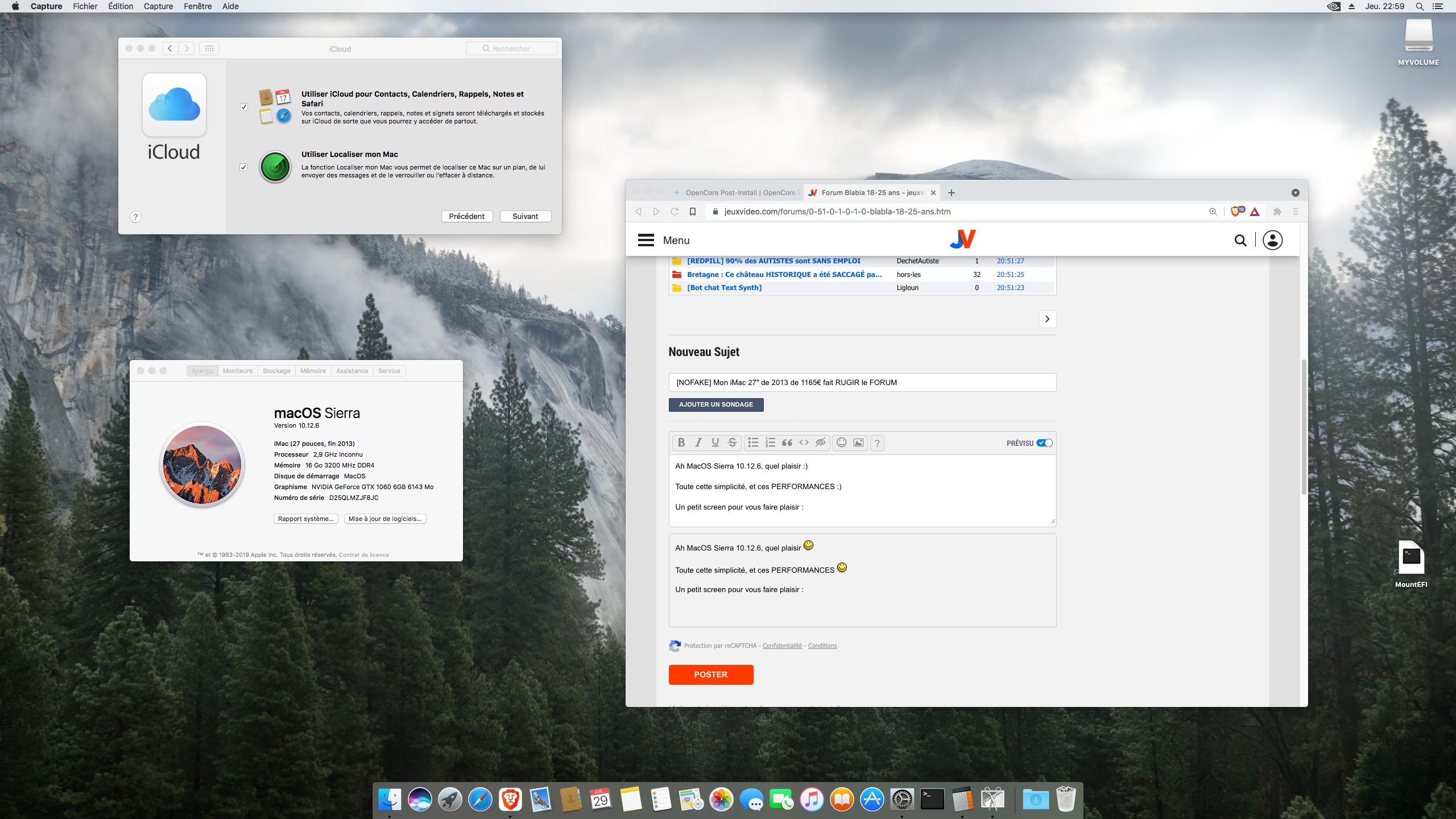The image size is (1456, 819).
Task: Switch to Assistance tab in About This Mac
Action: (352, 371)
